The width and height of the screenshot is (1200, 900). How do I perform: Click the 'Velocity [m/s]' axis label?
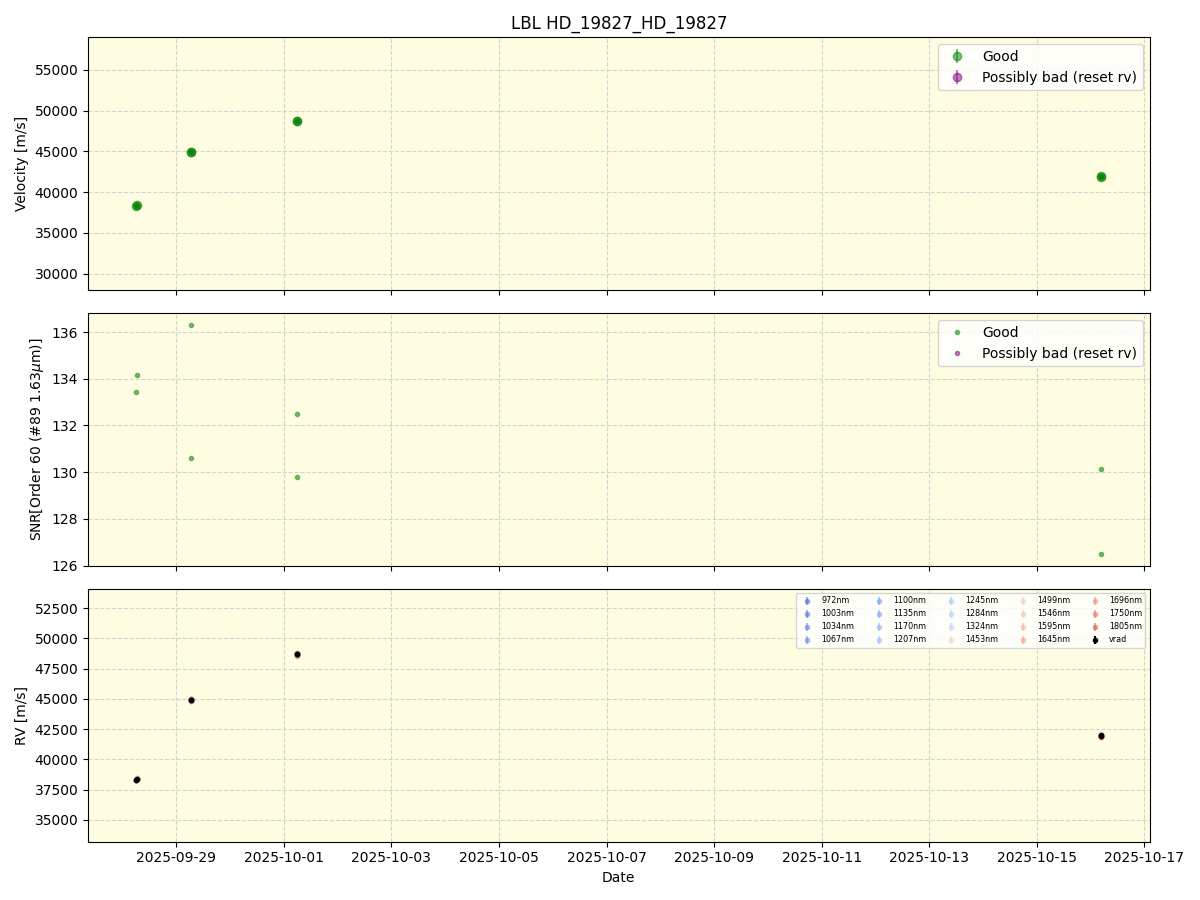[21, 164]
